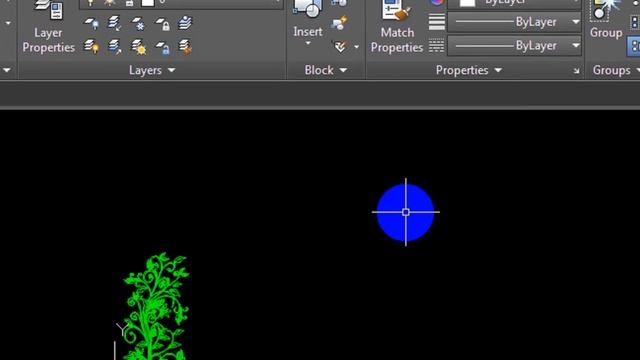Viewport: 640px width, 360px height.
Task: Click the layer Unisolate icon
Action: [115, 47]
